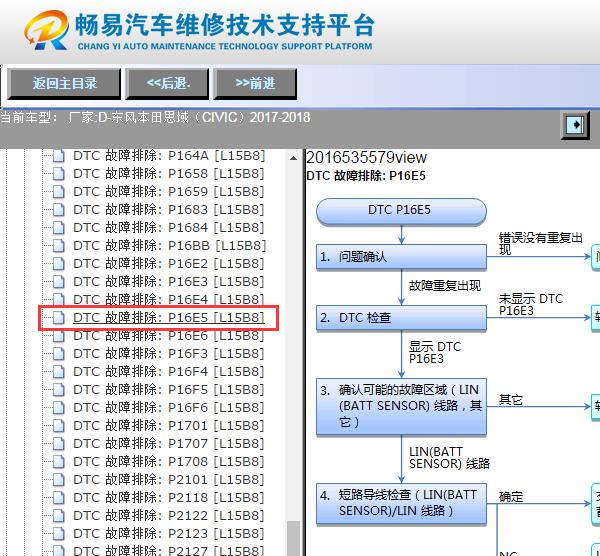The width and height of the screenshot is (600, 556).
Task: Open DTC 故障排除: P1701 [L15B8]
Action: tap(169, 426)
